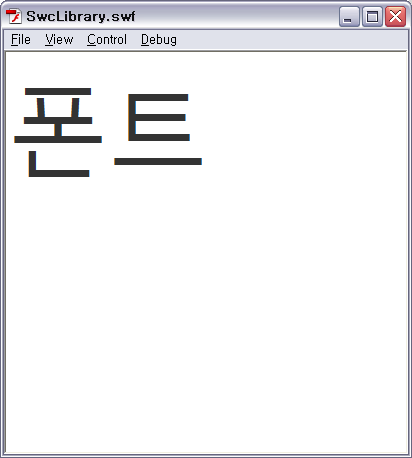Open the View menu
Image resolution: width=412 pixels, height=458 pixels.
click(59, 40)
